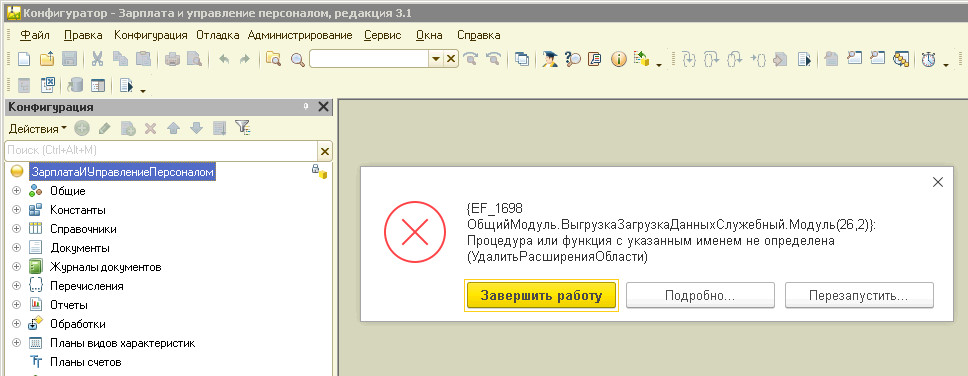This screenshot has width=968, height=376.
Task: Click the filter icon in Configuration panel
Action: (x=243, y=128)
